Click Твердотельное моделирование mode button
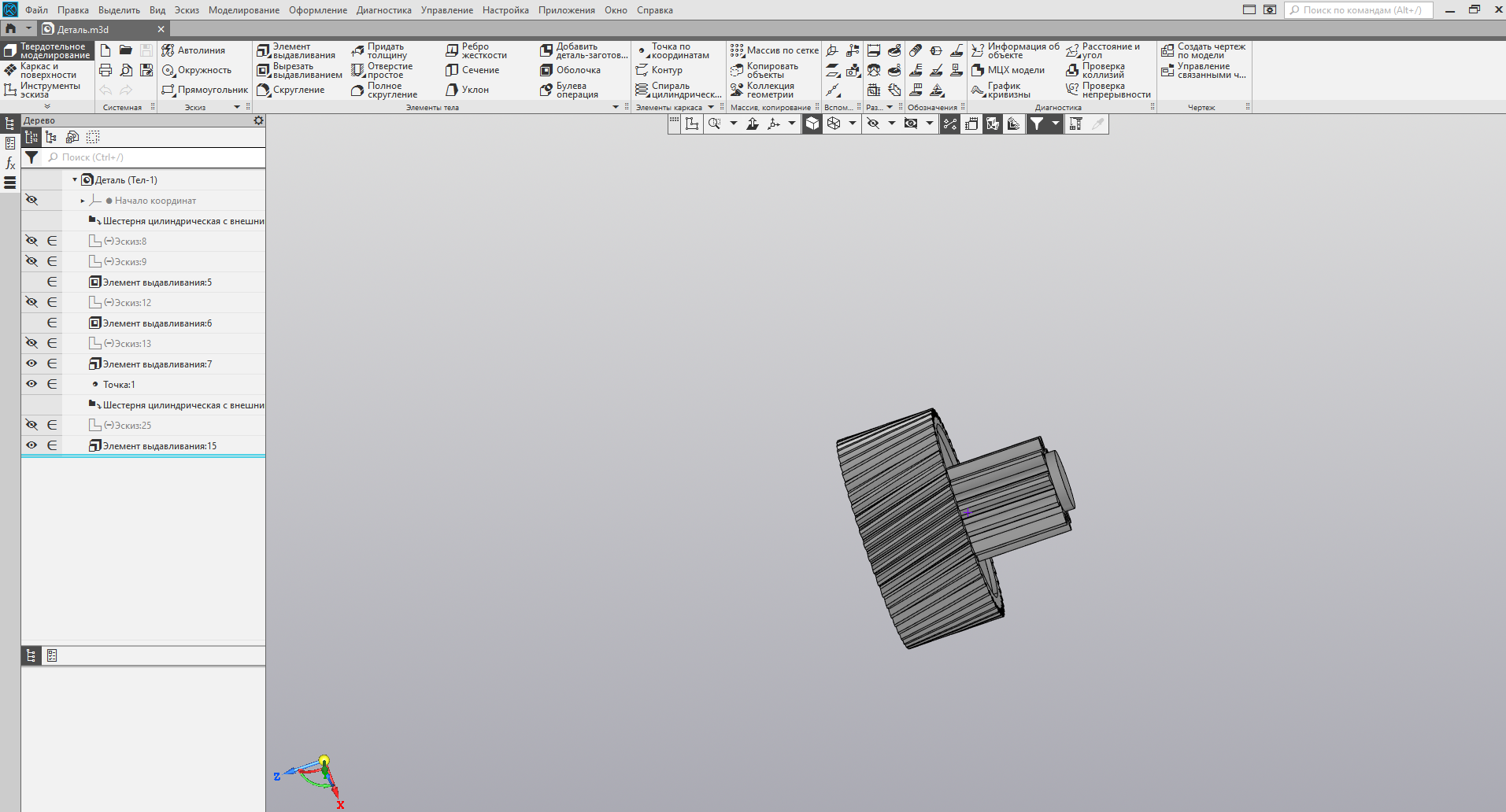The width and height of the screenshot is (1506, 812). [x=47, y=51]
